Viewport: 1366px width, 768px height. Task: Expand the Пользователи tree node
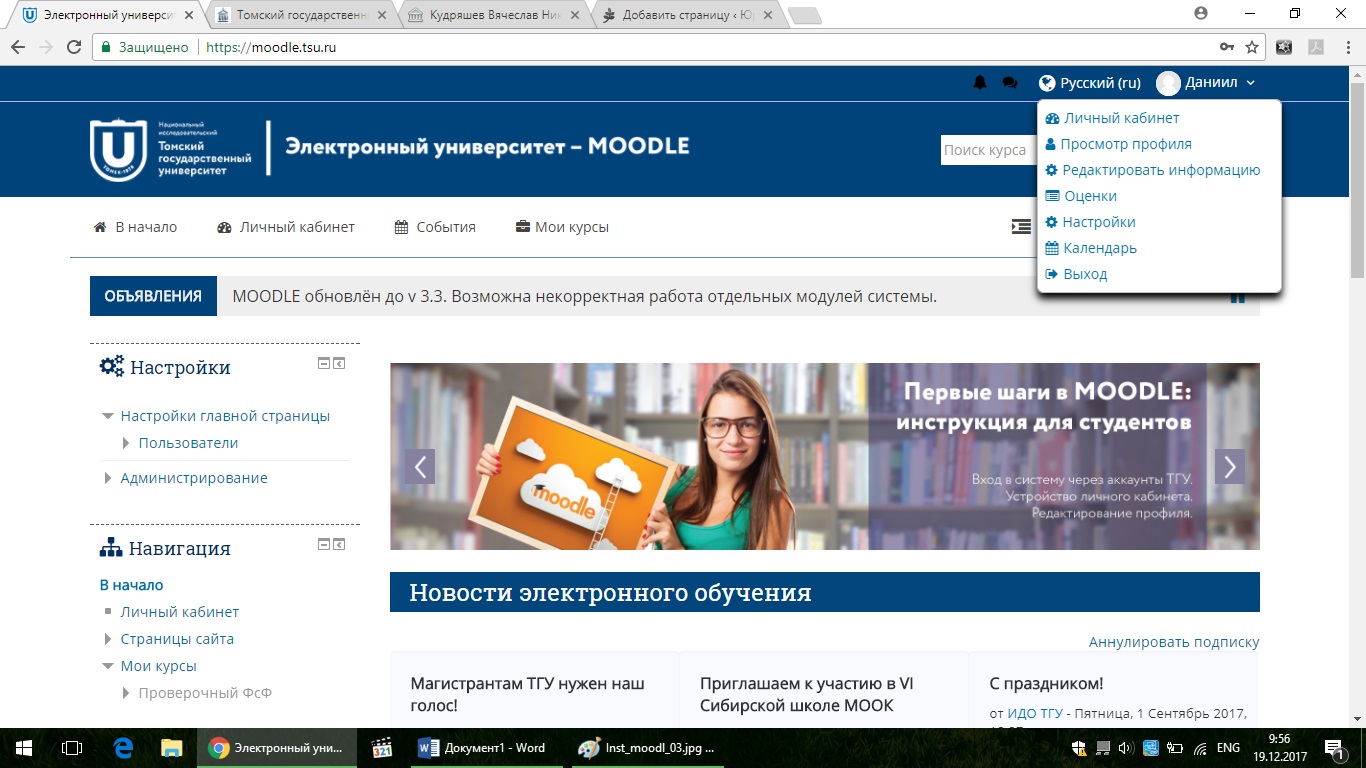point(126,443)
